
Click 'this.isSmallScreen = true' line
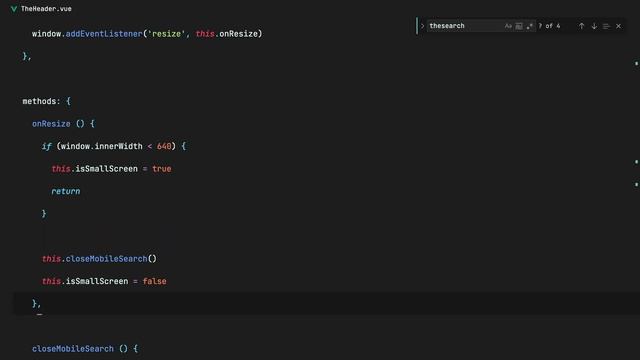pos(111,169)
